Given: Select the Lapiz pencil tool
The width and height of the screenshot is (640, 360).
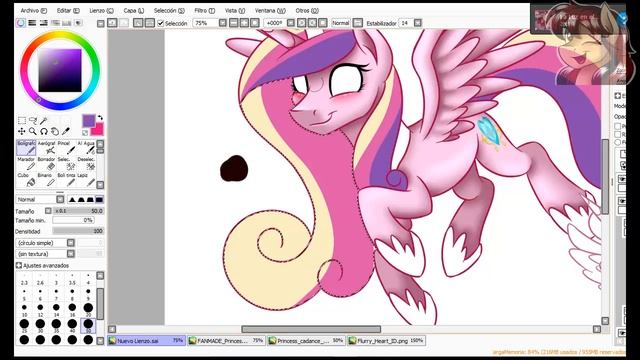Looking at the screenshot, I should [86, 180].
